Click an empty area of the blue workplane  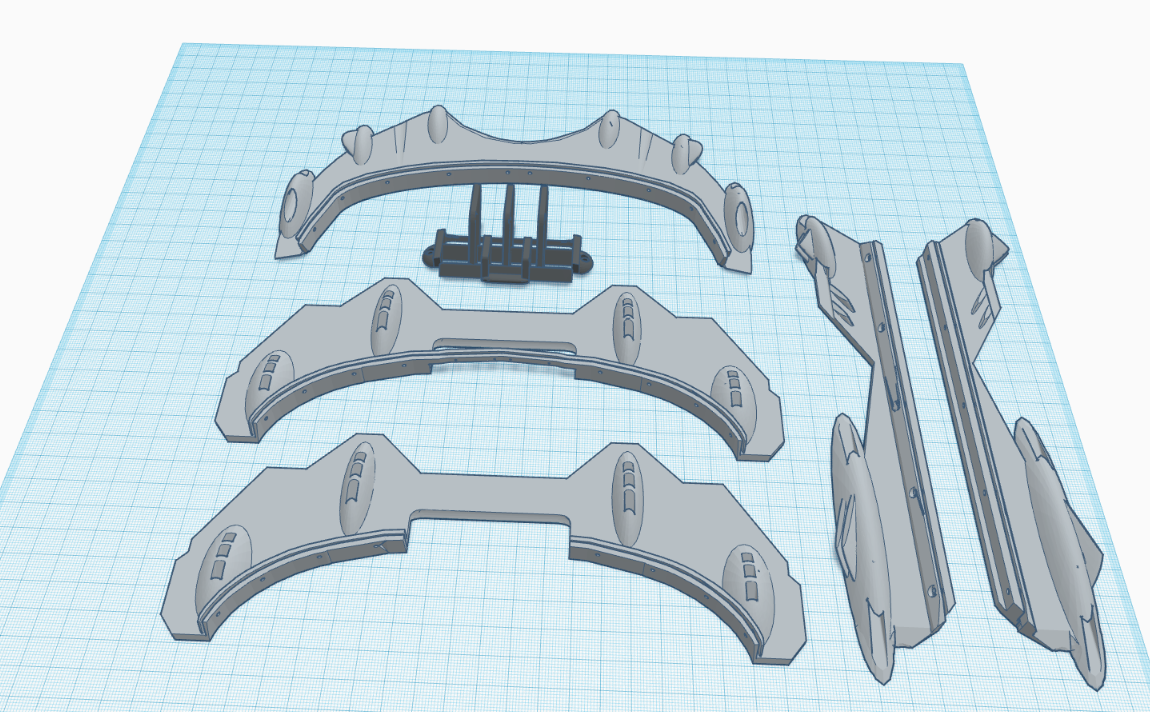coord(600,660)
